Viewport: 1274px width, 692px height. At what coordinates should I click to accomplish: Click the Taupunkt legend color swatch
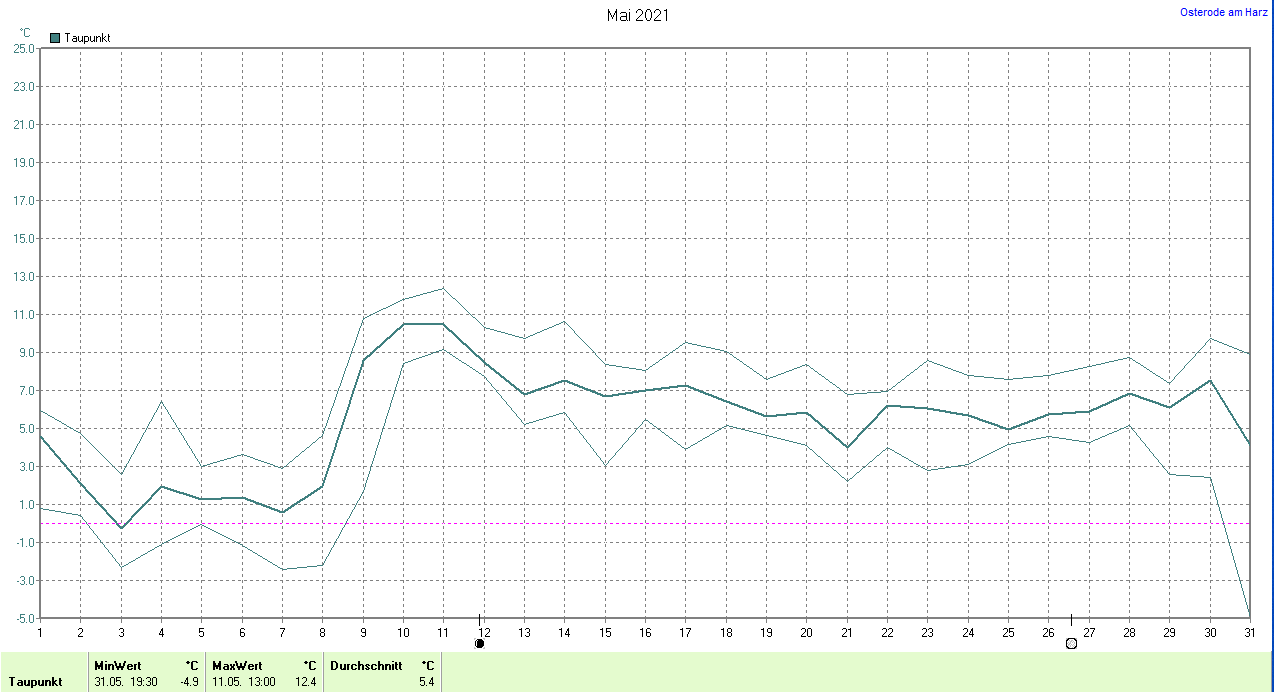pyautogui.click(x=55, y=38)
